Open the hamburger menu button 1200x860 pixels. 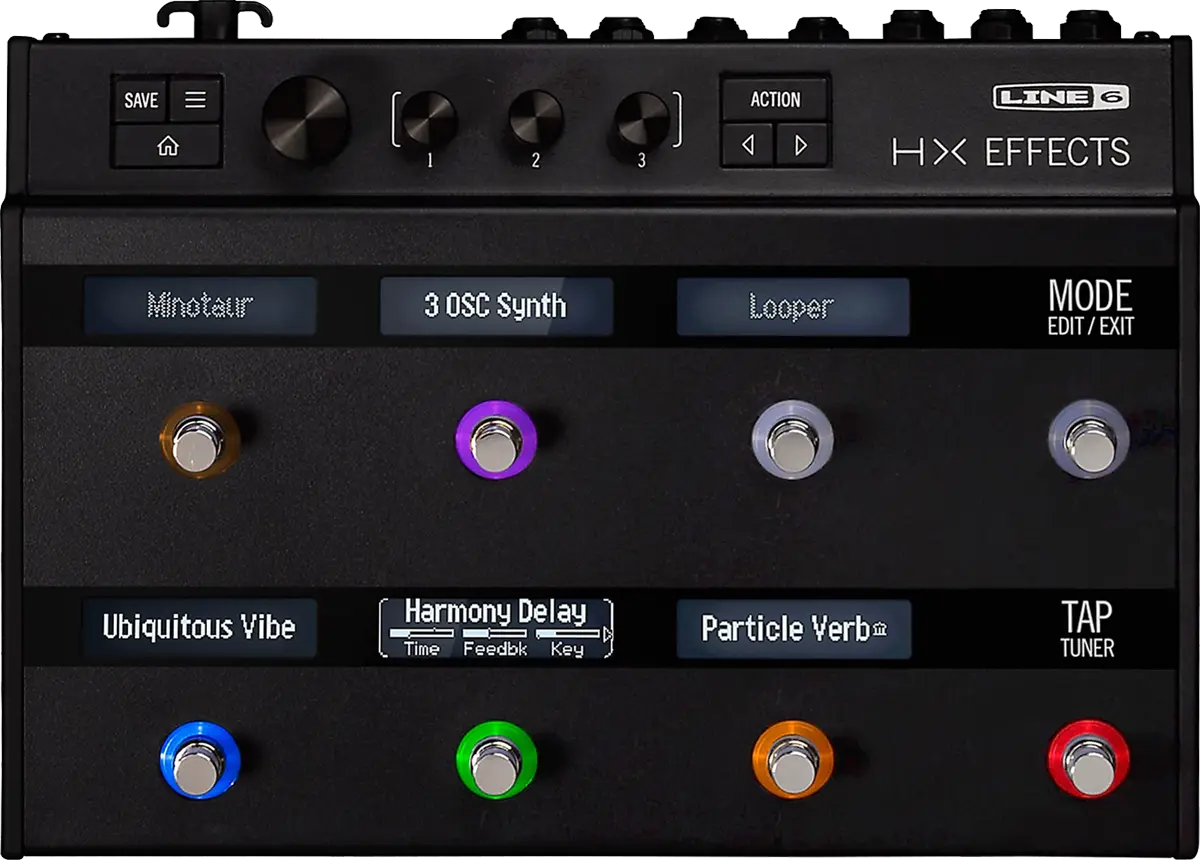pos(195,100)
